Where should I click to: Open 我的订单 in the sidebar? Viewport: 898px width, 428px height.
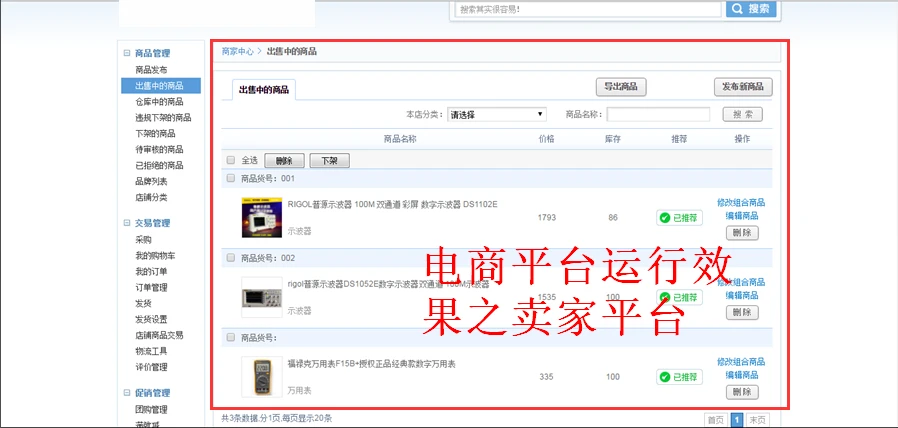click(x=151, y=272)
